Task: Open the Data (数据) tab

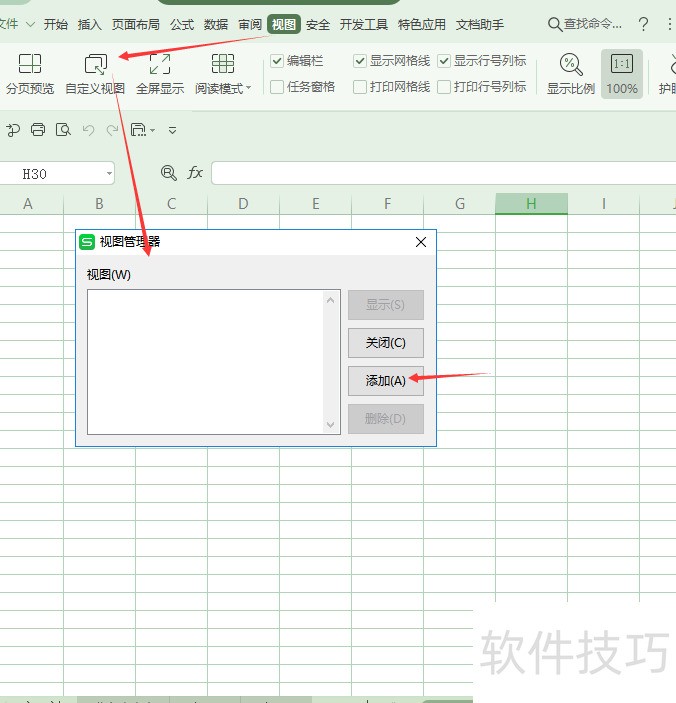Action: click(x=216, y=24)
